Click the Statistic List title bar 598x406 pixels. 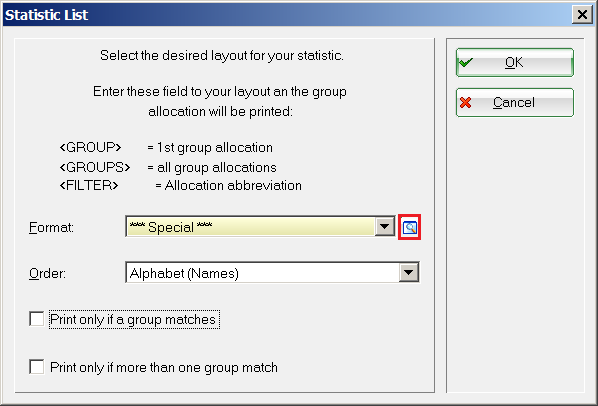(x=286, y=15)
